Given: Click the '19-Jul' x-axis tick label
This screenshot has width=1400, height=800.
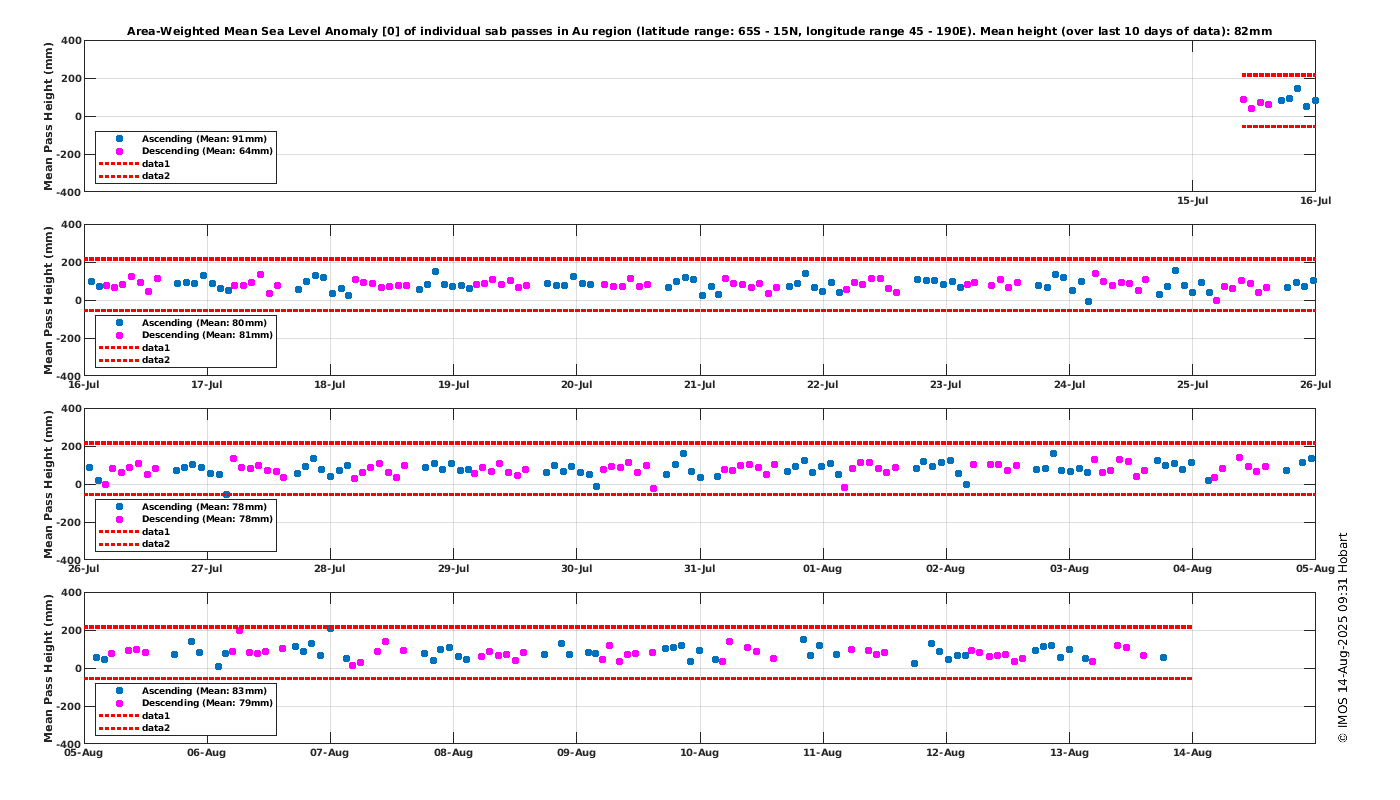Looking at the screenshot, I should pyautogui.click(x=453, y=385).
